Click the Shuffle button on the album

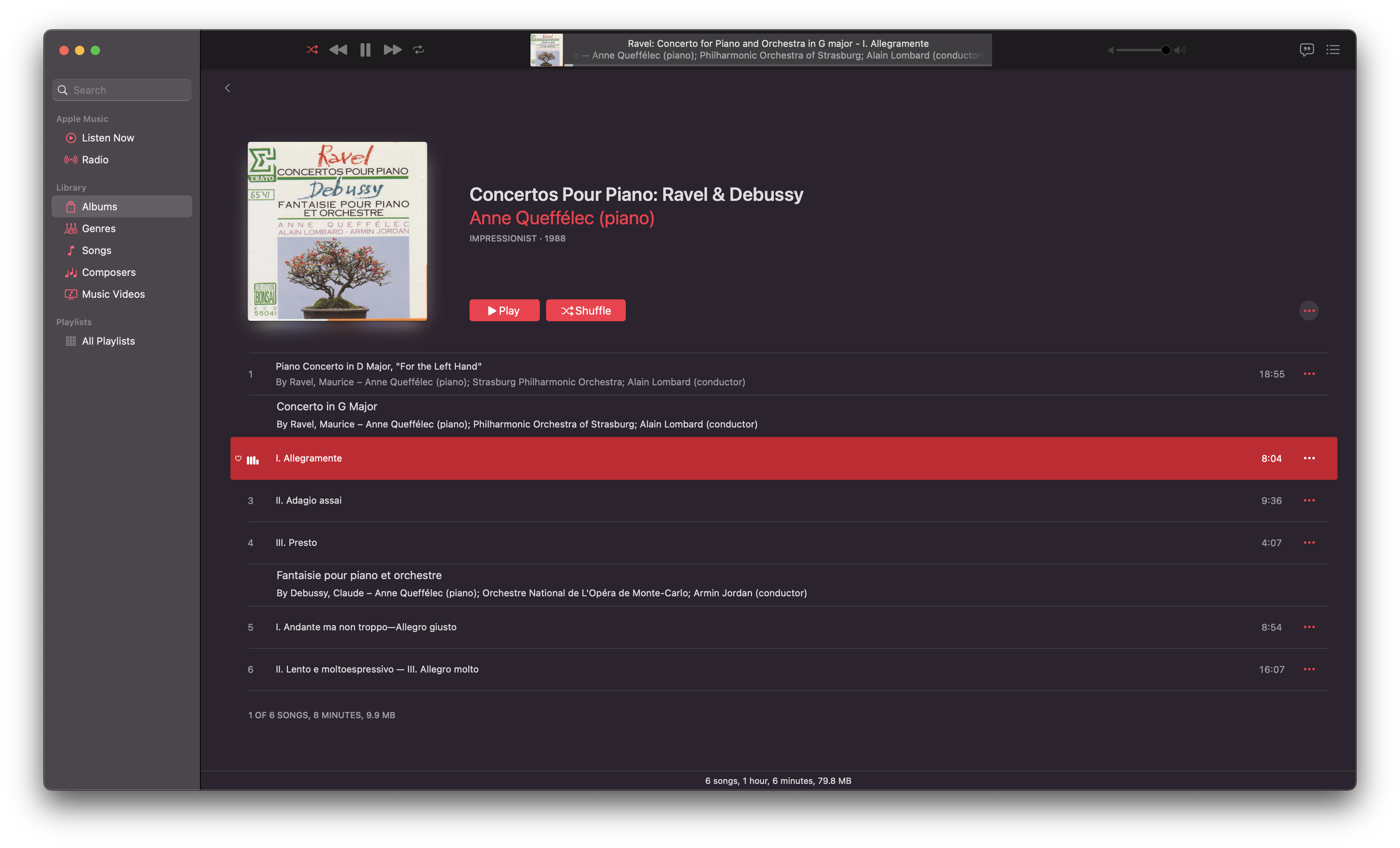[x=585, y=310]
